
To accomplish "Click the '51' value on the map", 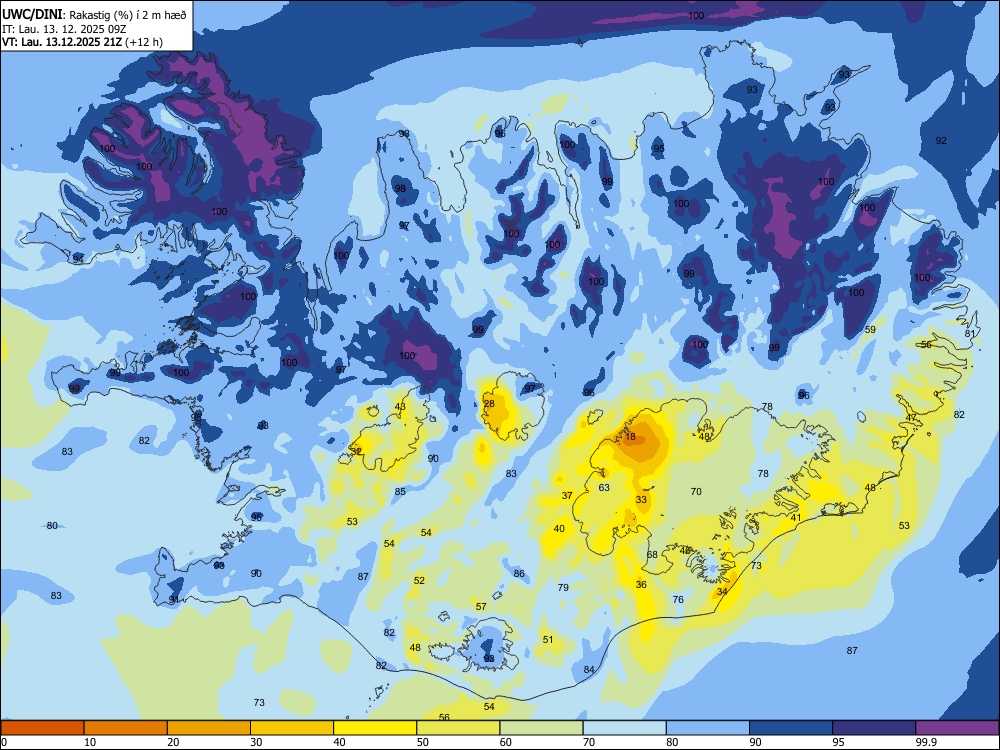I will coord(548,640).
